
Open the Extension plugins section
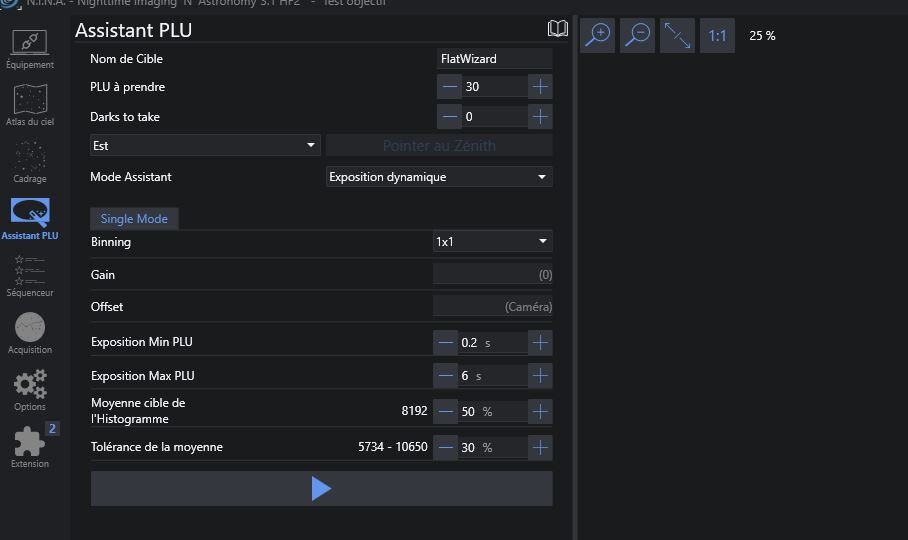pyautogui.click(x=30, y=447)
